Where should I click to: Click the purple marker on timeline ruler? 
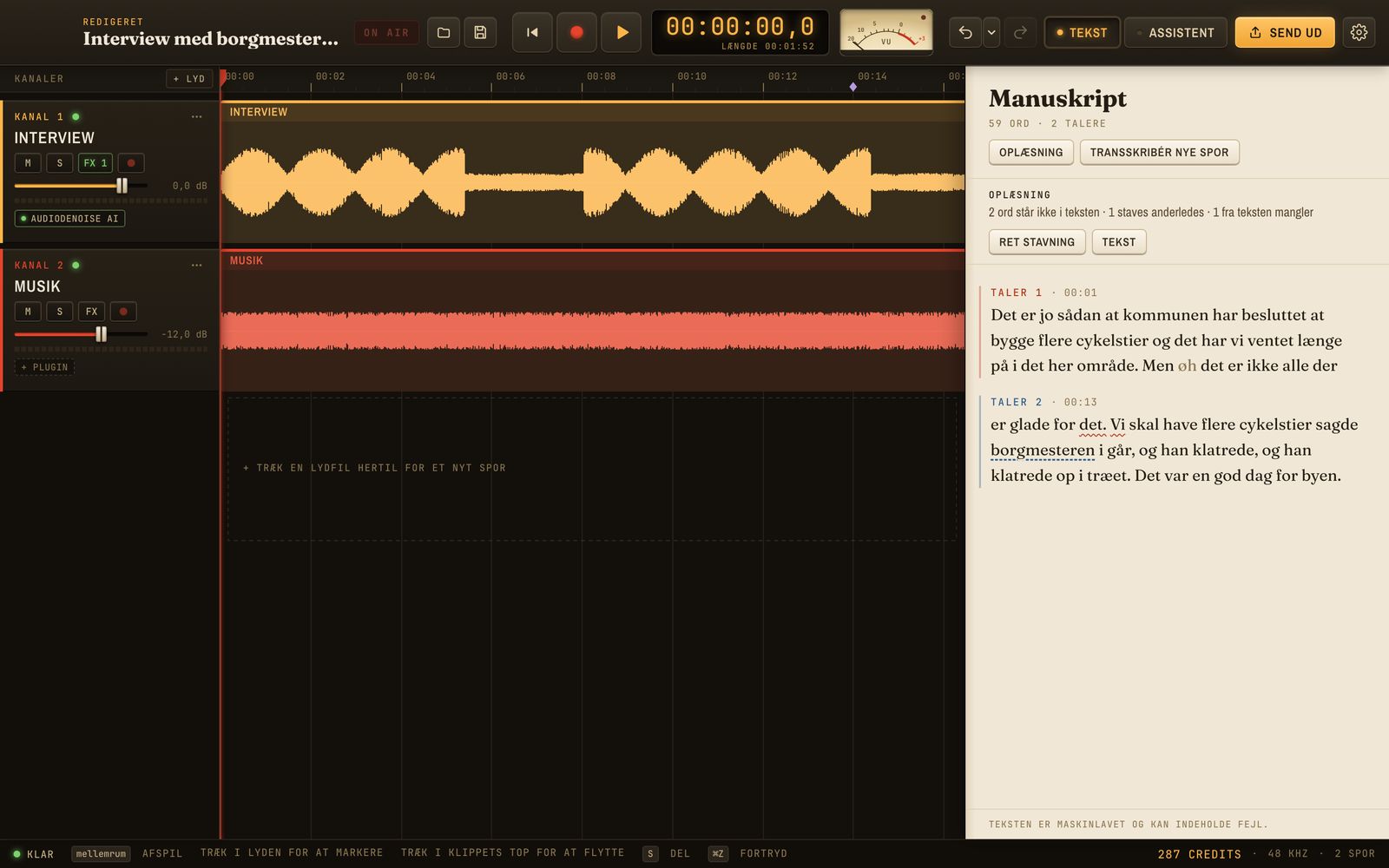pyautogui.click(x=853, y=87)
